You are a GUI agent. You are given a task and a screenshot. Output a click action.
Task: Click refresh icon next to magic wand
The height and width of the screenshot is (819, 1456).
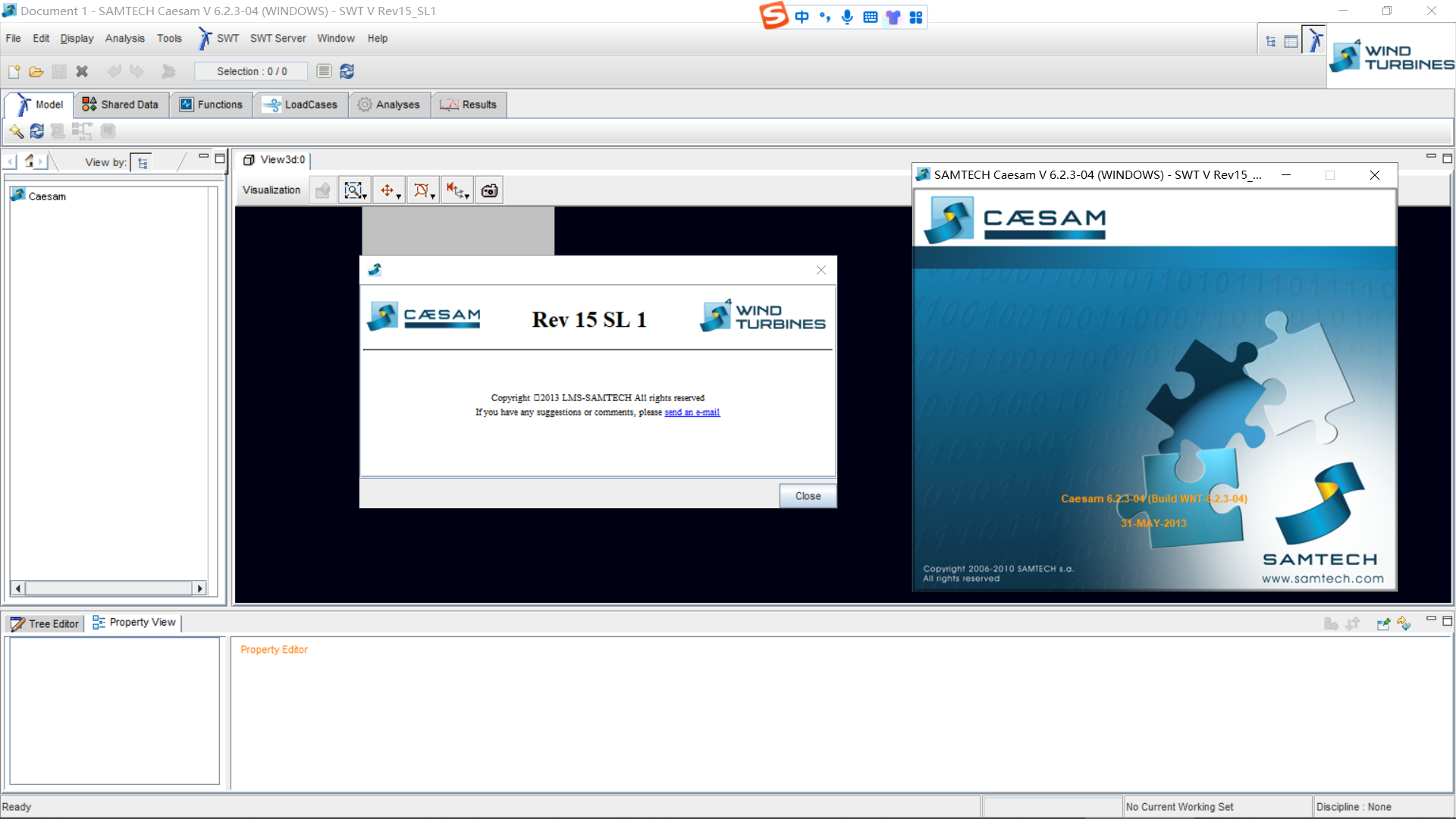36,131
